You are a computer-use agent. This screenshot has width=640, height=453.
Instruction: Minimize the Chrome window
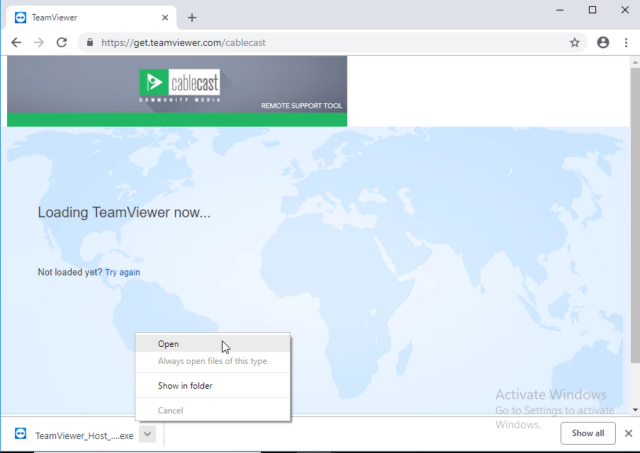(x=560, y=10)
